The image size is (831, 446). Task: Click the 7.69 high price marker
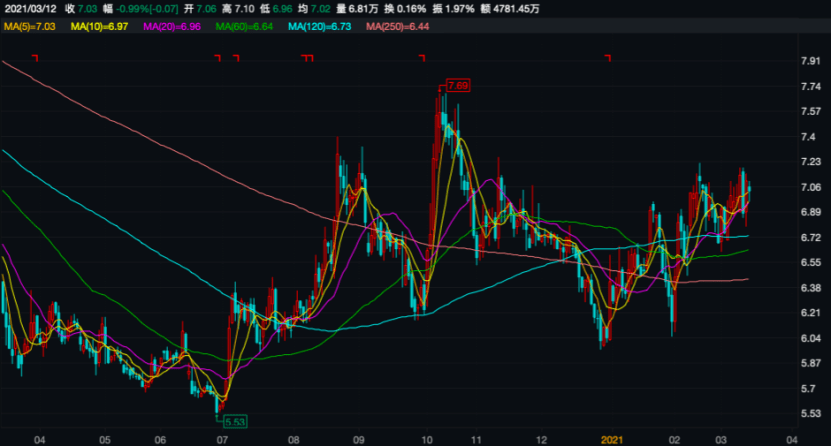tap(458, 87)
